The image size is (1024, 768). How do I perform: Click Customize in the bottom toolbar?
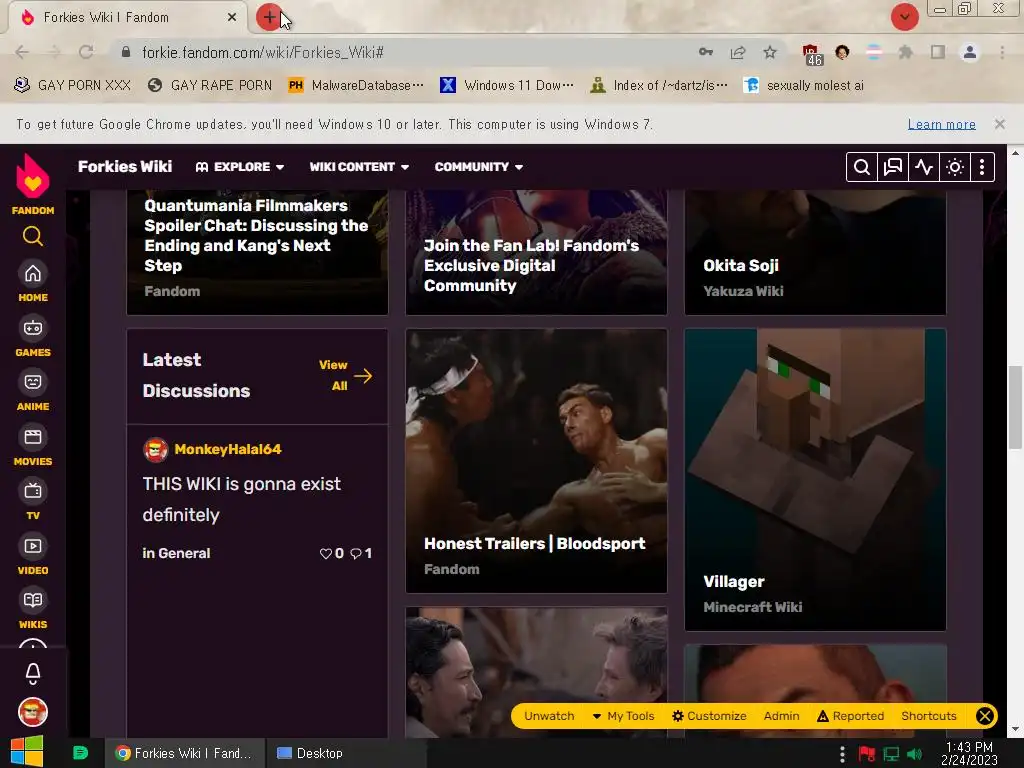click(709, 716)
